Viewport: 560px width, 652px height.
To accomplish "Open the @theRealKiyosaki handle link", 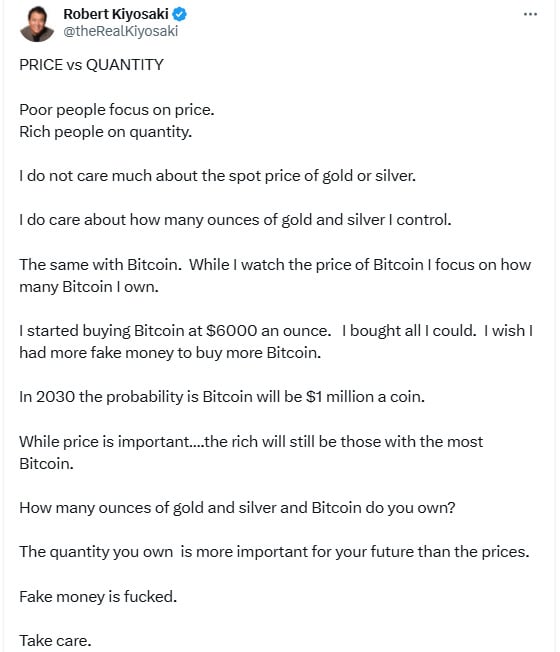I will pyautogui.click(x=121, y=31).
